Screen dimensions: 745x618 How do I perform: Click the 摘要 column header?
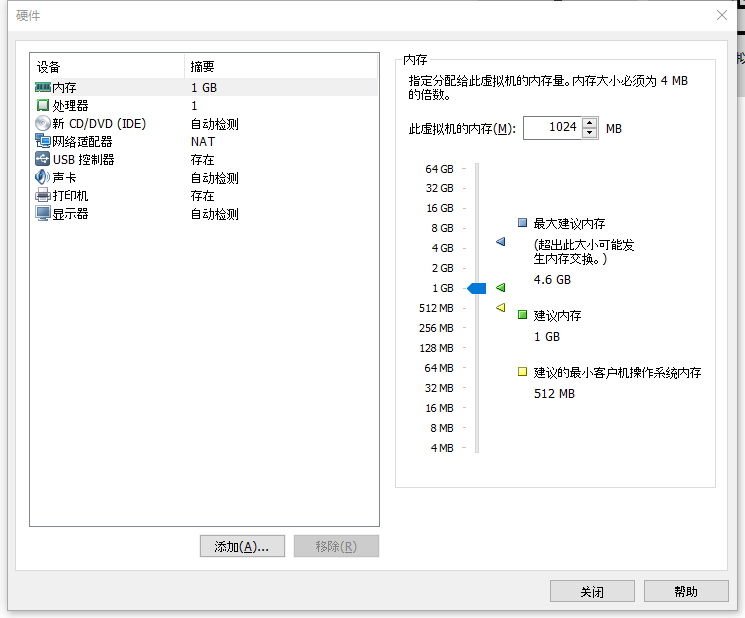281,67
